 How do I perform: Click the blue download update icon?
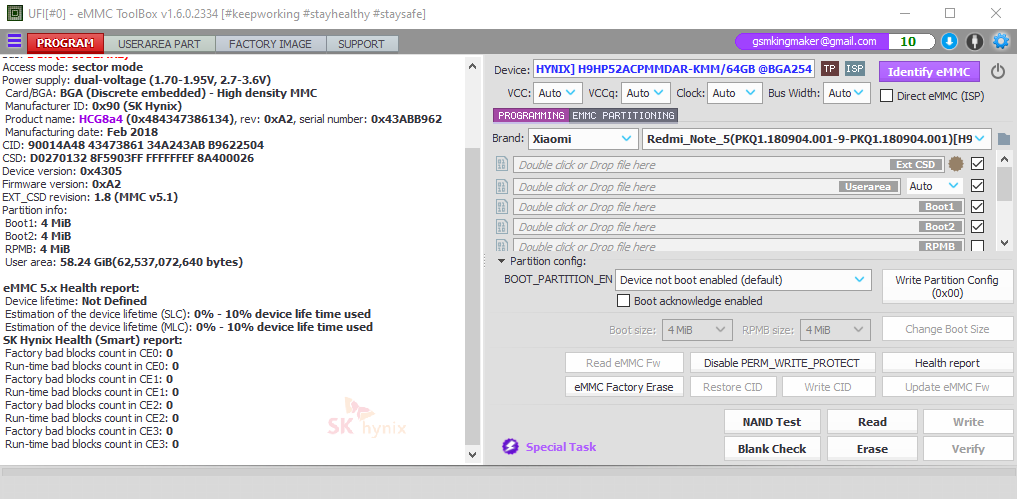click(x=948, y=42)
